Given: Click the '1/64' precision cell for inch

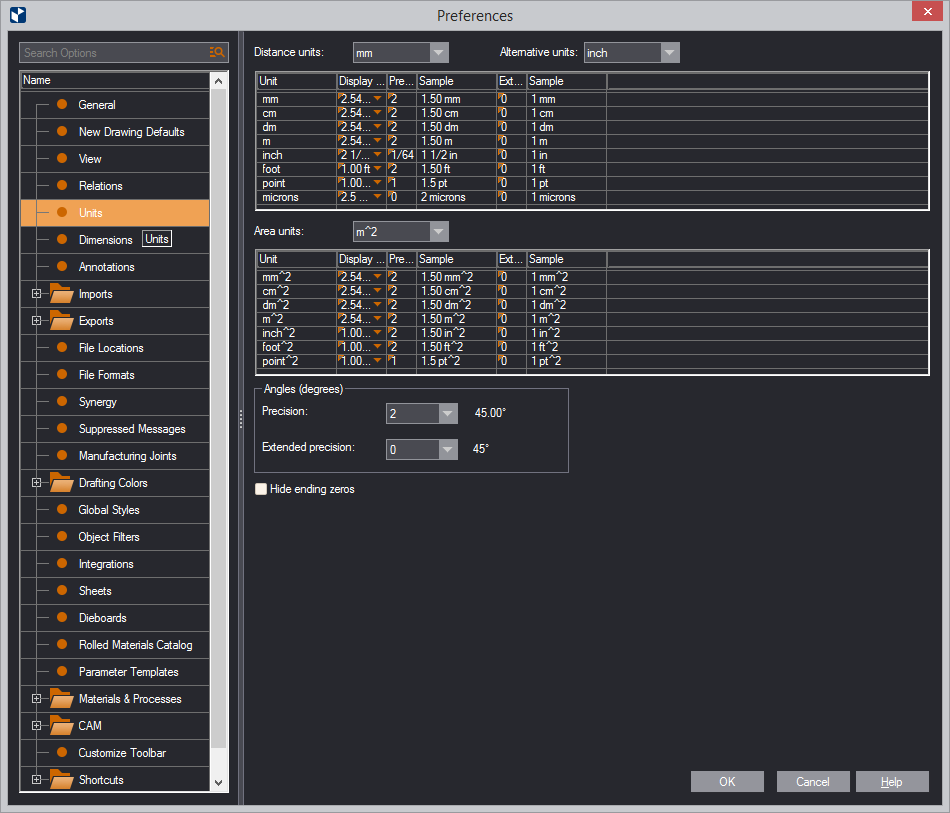Looking at the screenshot, I should [402, 155].
